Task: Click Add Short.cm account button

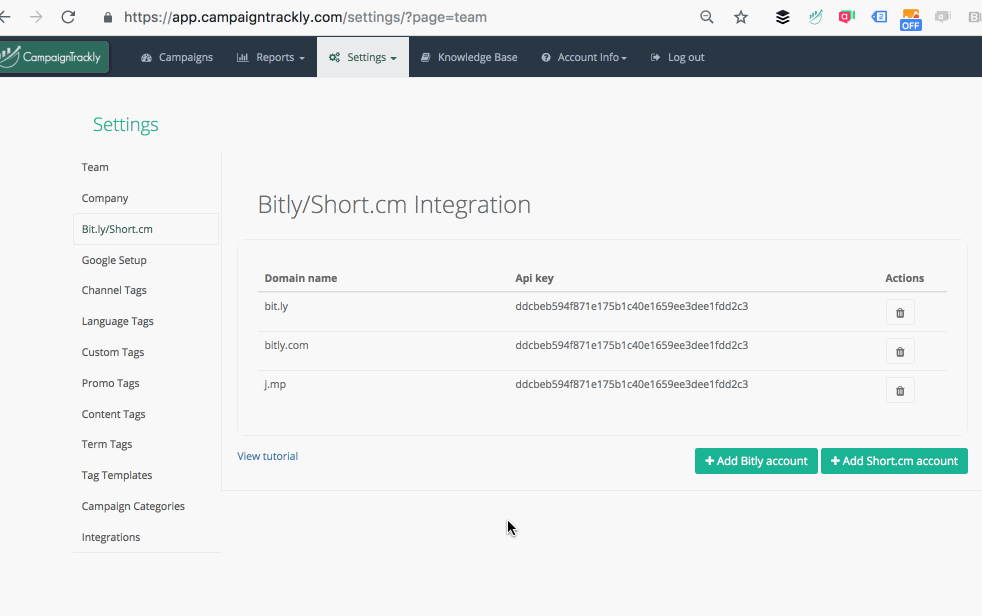Action: (894, 461)
